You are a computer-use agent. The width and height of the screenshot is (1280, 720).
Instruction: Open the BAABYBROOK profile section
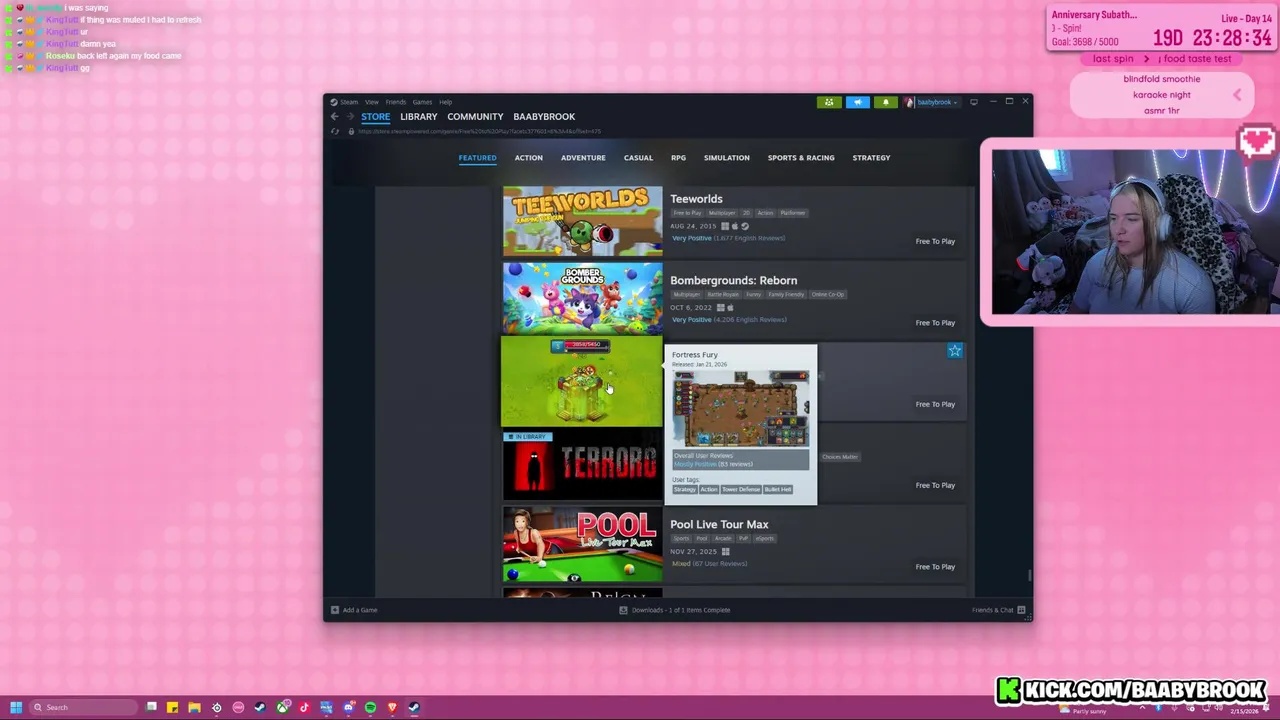pos(544,117)
